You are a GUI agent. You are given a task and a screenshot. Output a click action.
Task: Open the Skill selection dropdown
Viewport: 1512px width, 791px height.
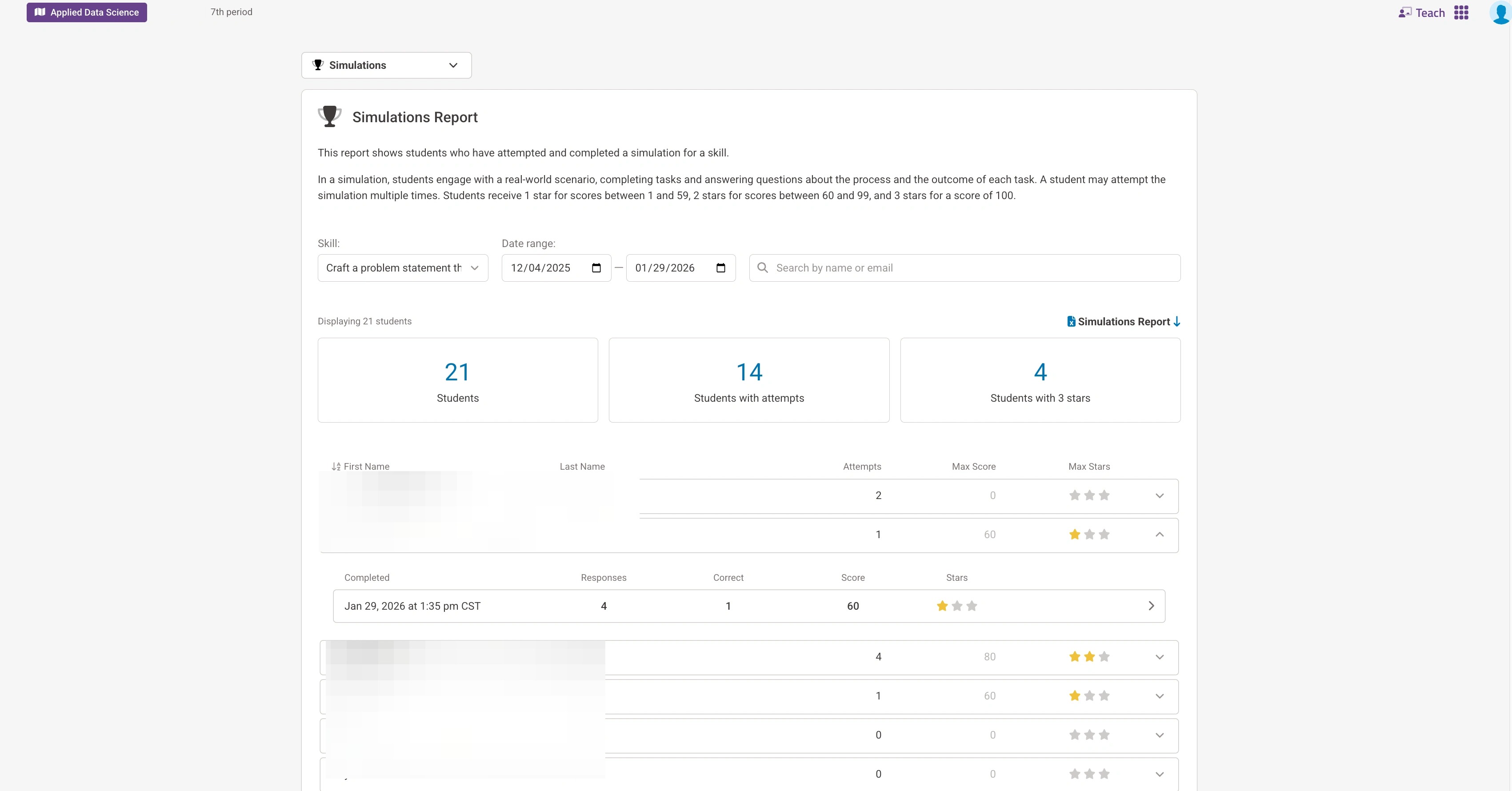[403, 268]
